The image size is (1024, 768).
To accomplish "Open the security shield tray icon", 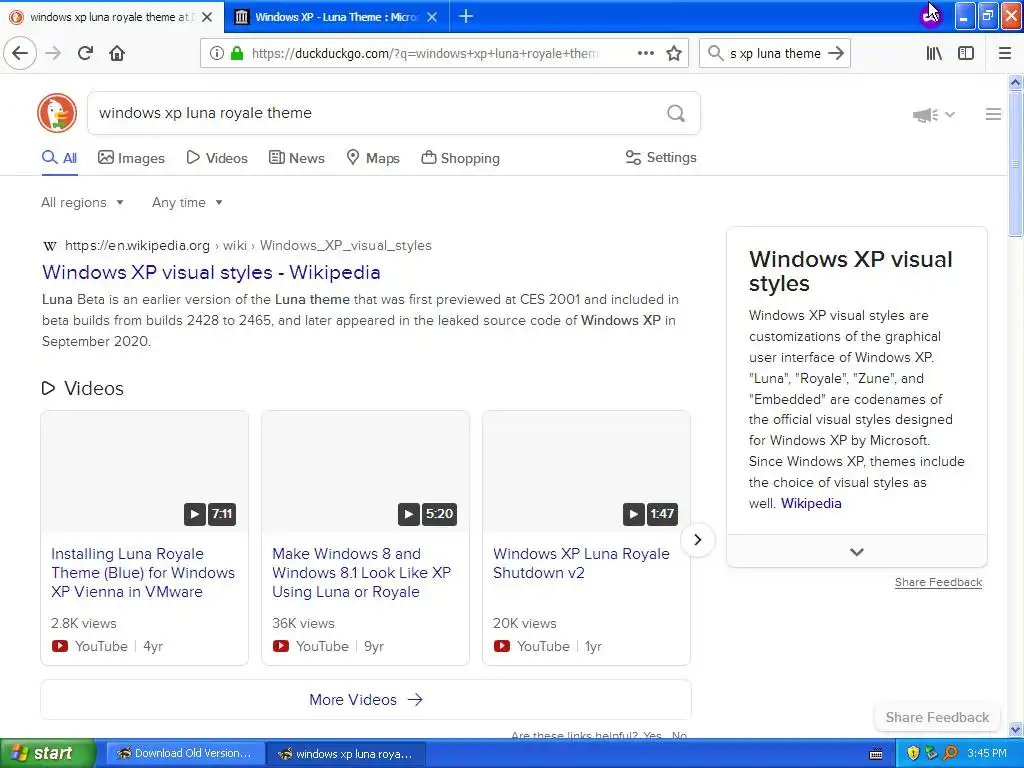I will point(913,753).
